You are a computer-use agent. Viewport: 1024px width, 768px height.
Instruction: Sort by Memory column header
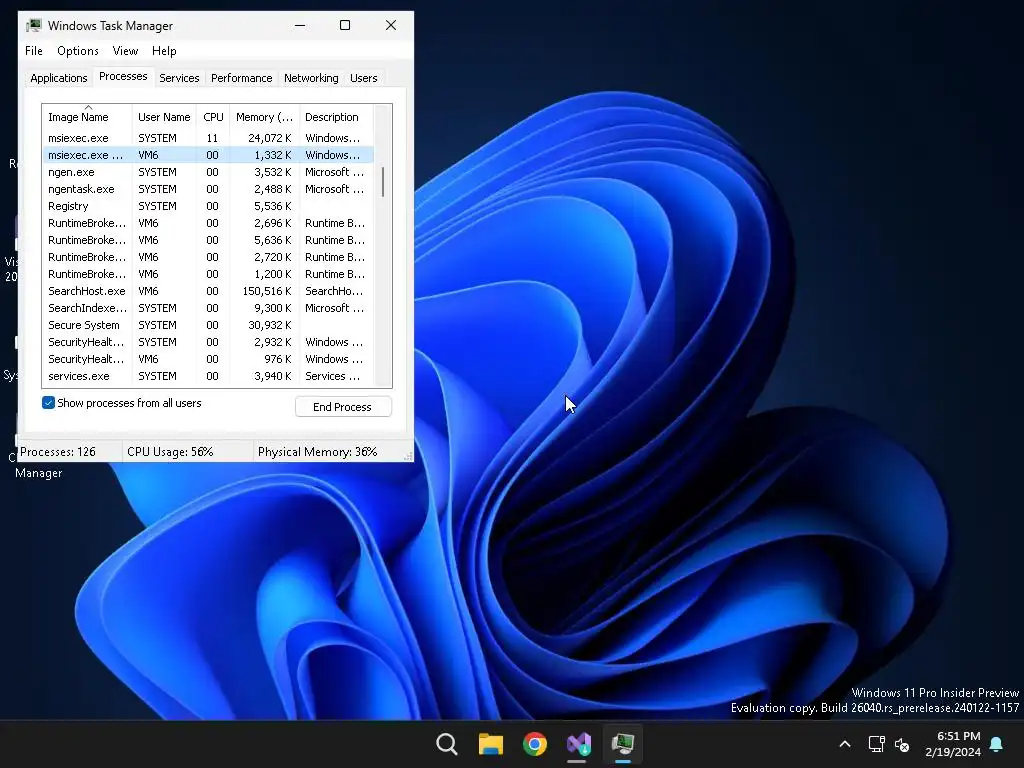coord(264,117)
